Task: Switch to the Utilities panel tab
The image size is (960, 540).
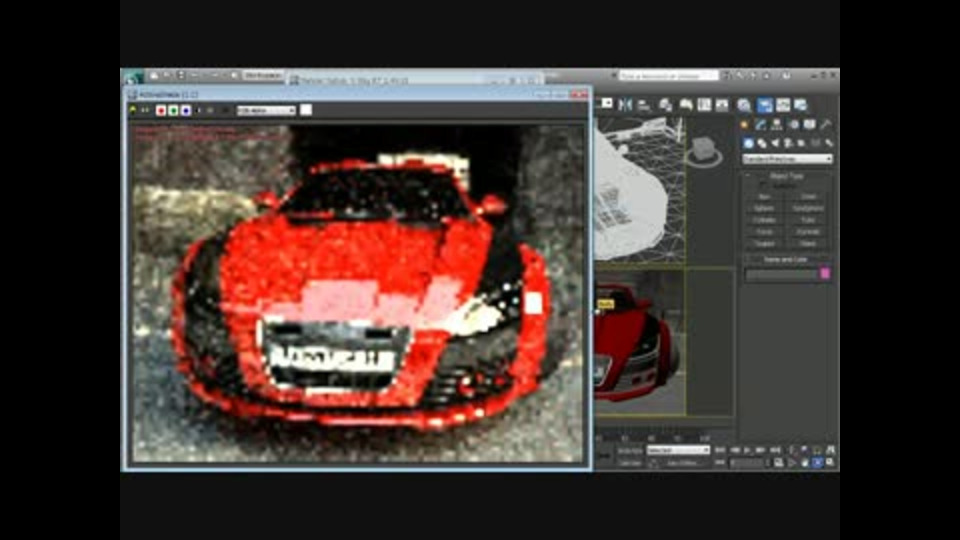Action: [x=826, y=124]
